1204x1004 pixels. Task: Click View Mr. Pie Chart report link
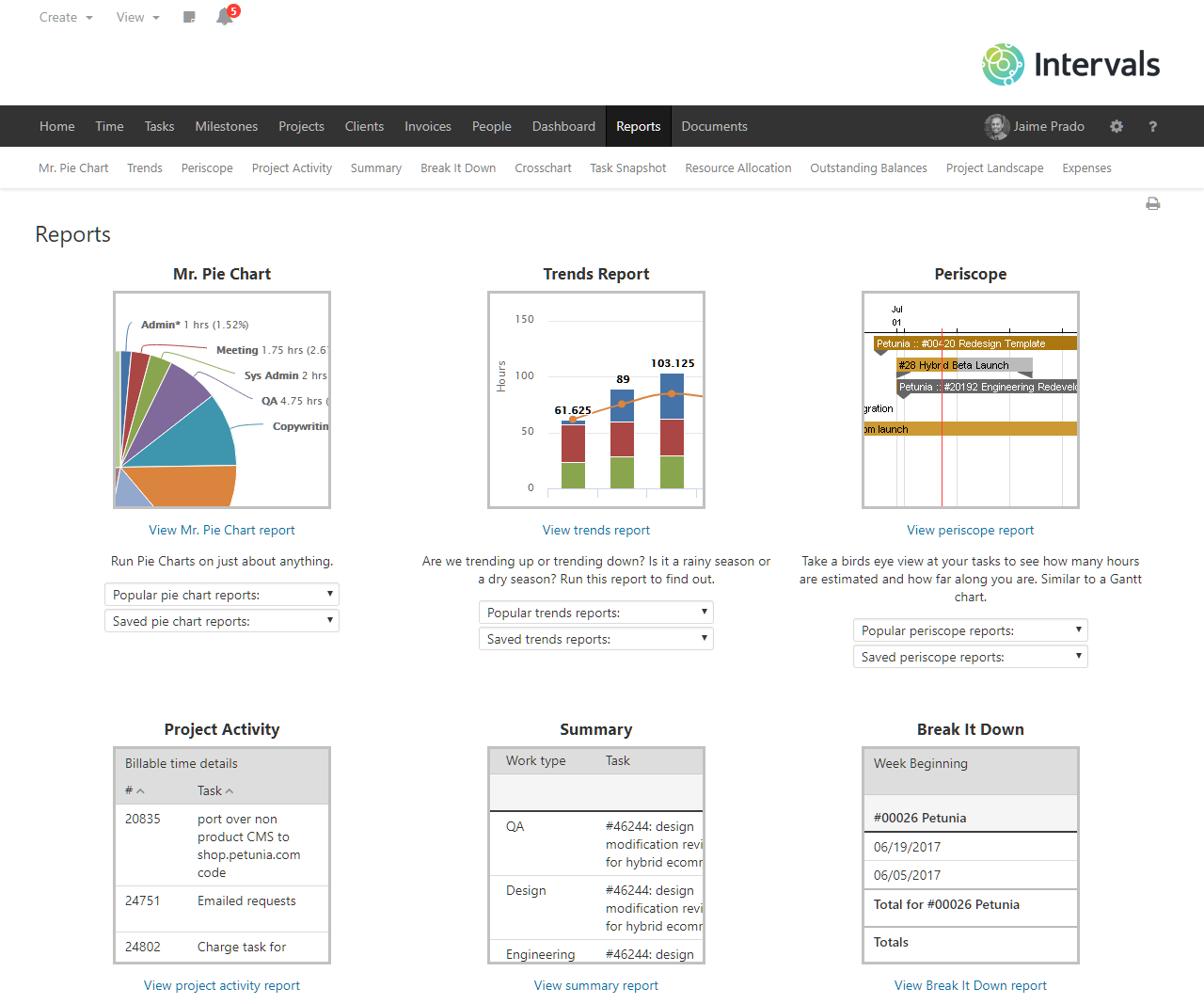coord(222,531)
